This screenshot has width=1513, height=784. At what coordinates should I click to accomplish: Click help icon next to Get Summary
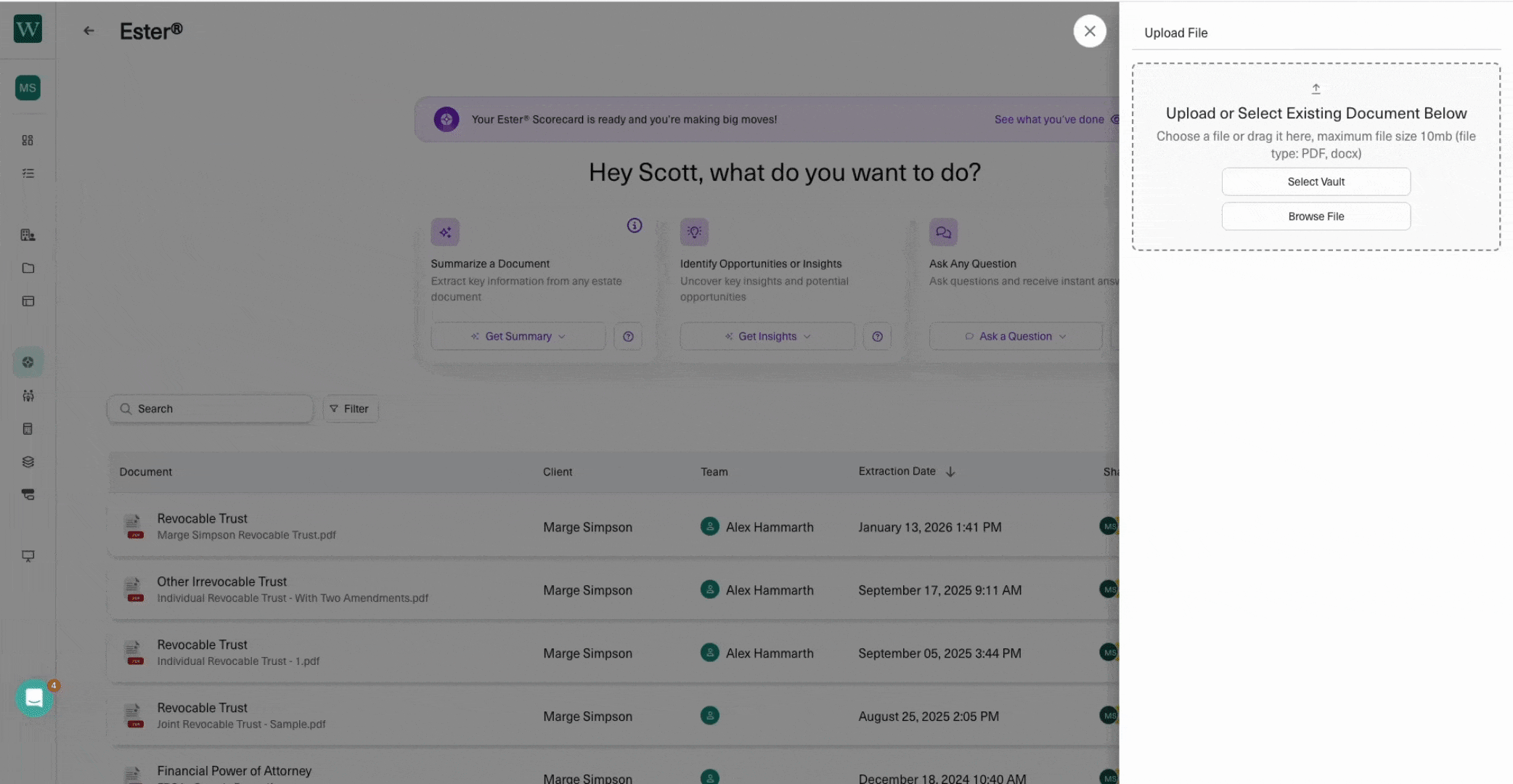[628, 337]
